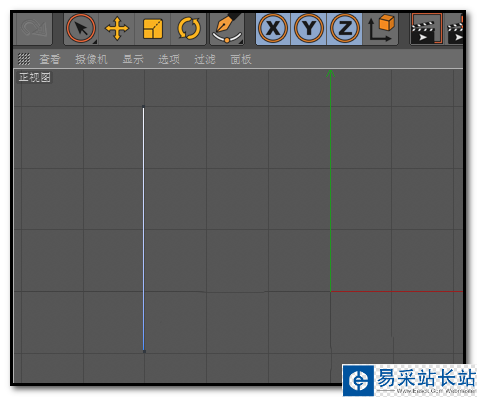Screen dimensions: 477x397
Task: Activate the Rotate tool
Action: click(189, 29)
